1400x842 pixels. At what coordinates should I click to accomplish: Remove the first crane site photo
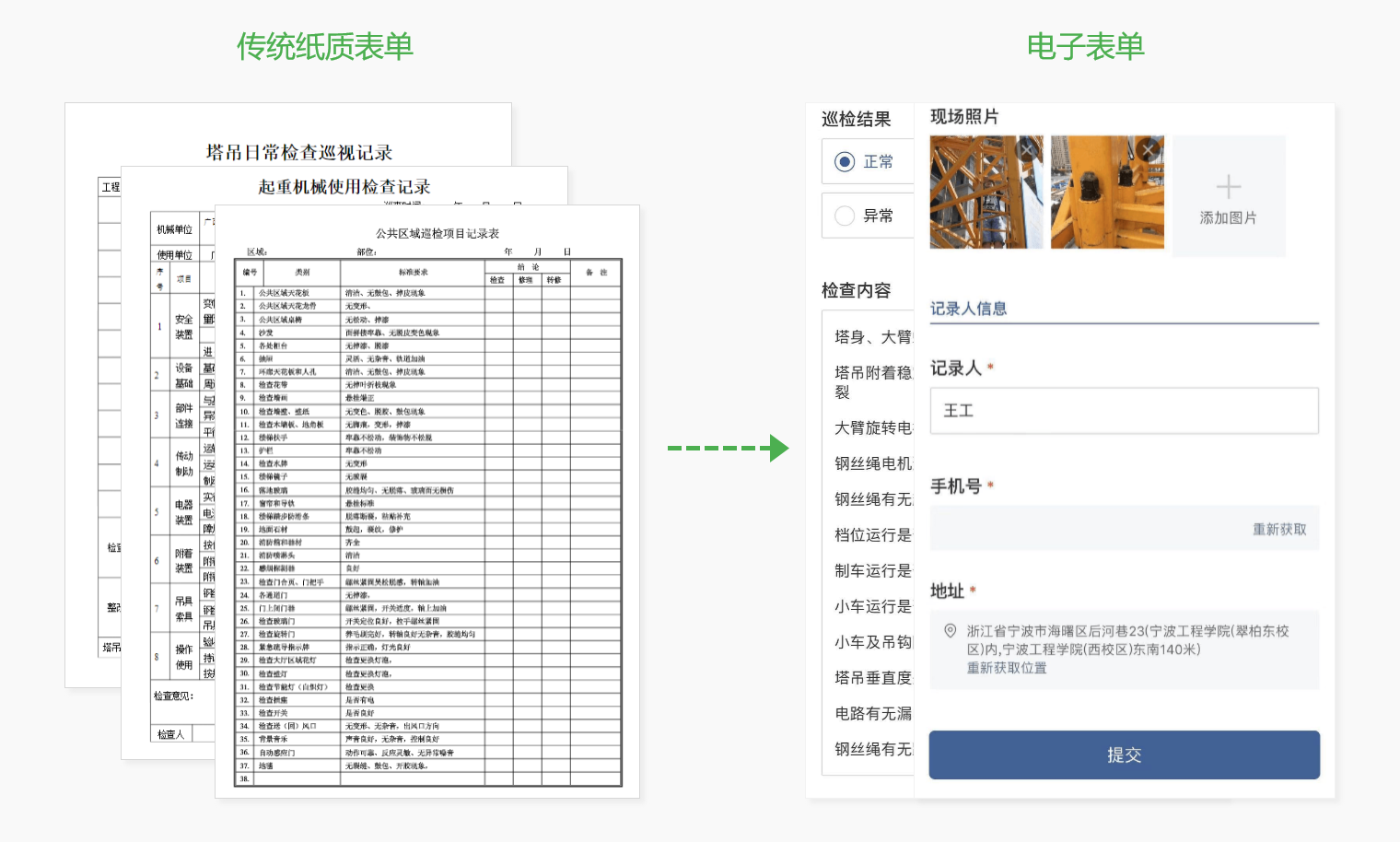coord(1028,149)
